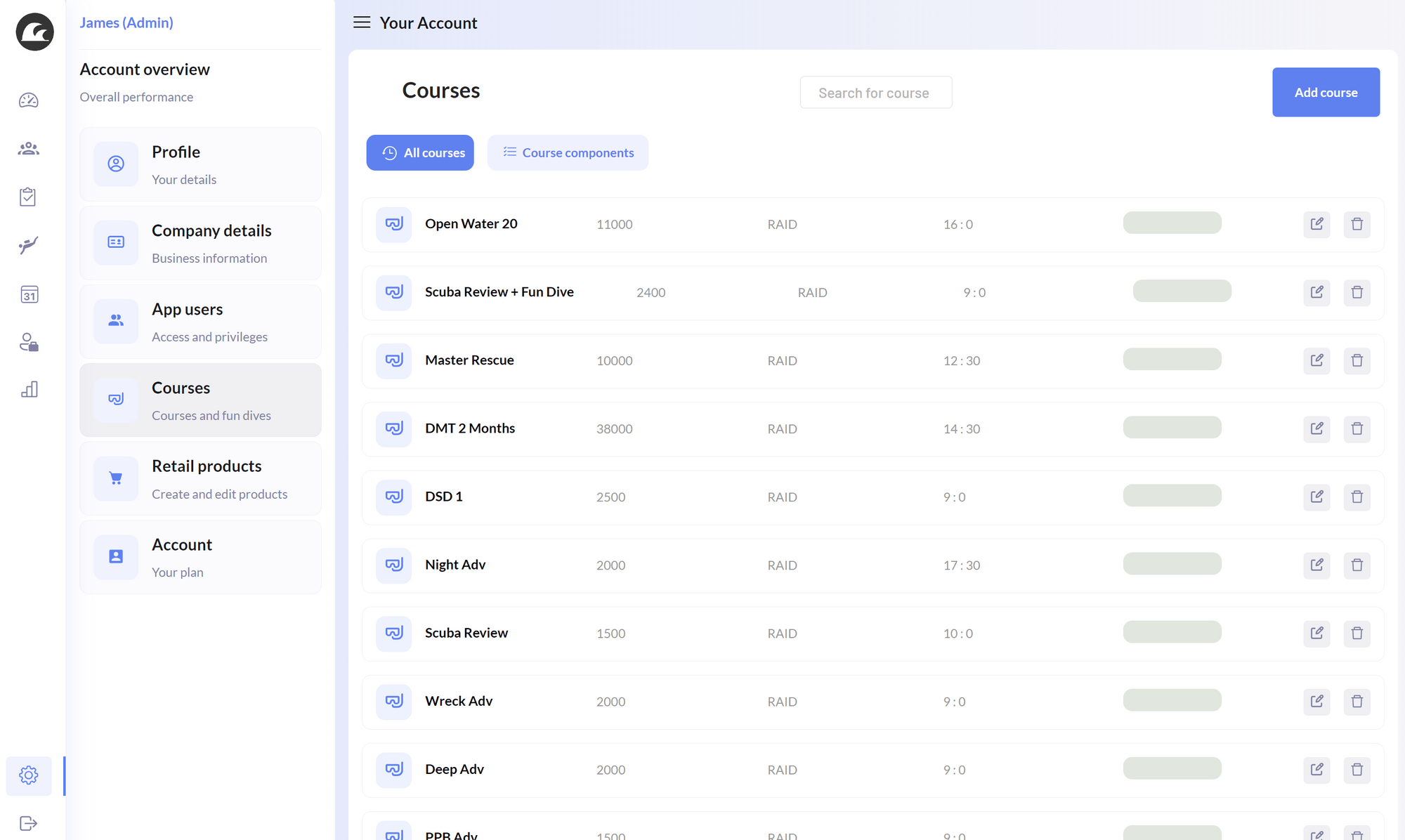Open the Bookings clipboard icon

[x=28, y=197]
